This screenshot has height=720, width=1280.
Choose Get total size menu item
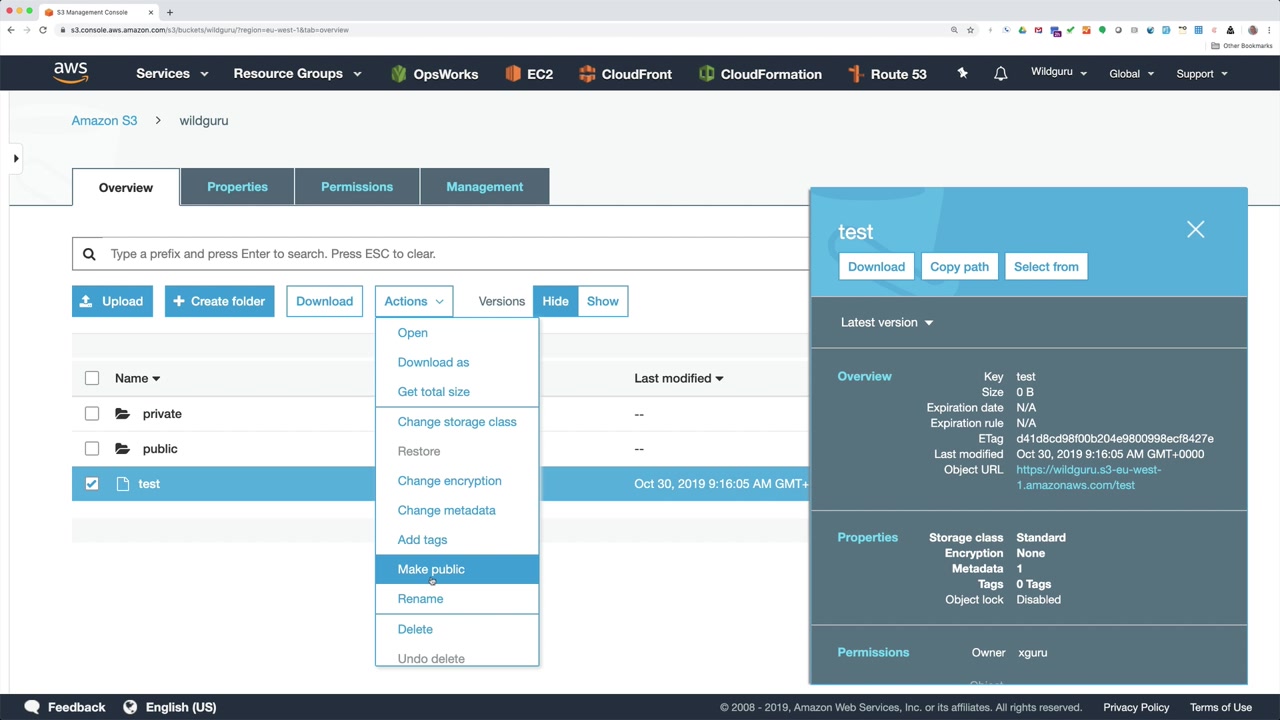(x=457, y=392)
